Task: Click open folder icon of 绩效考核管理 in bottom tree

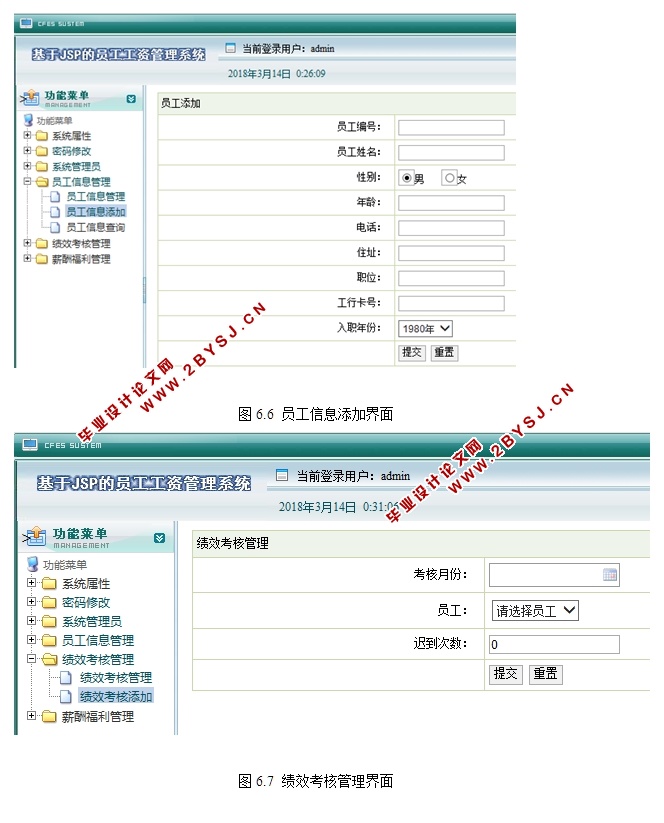Action: [50, 659]
